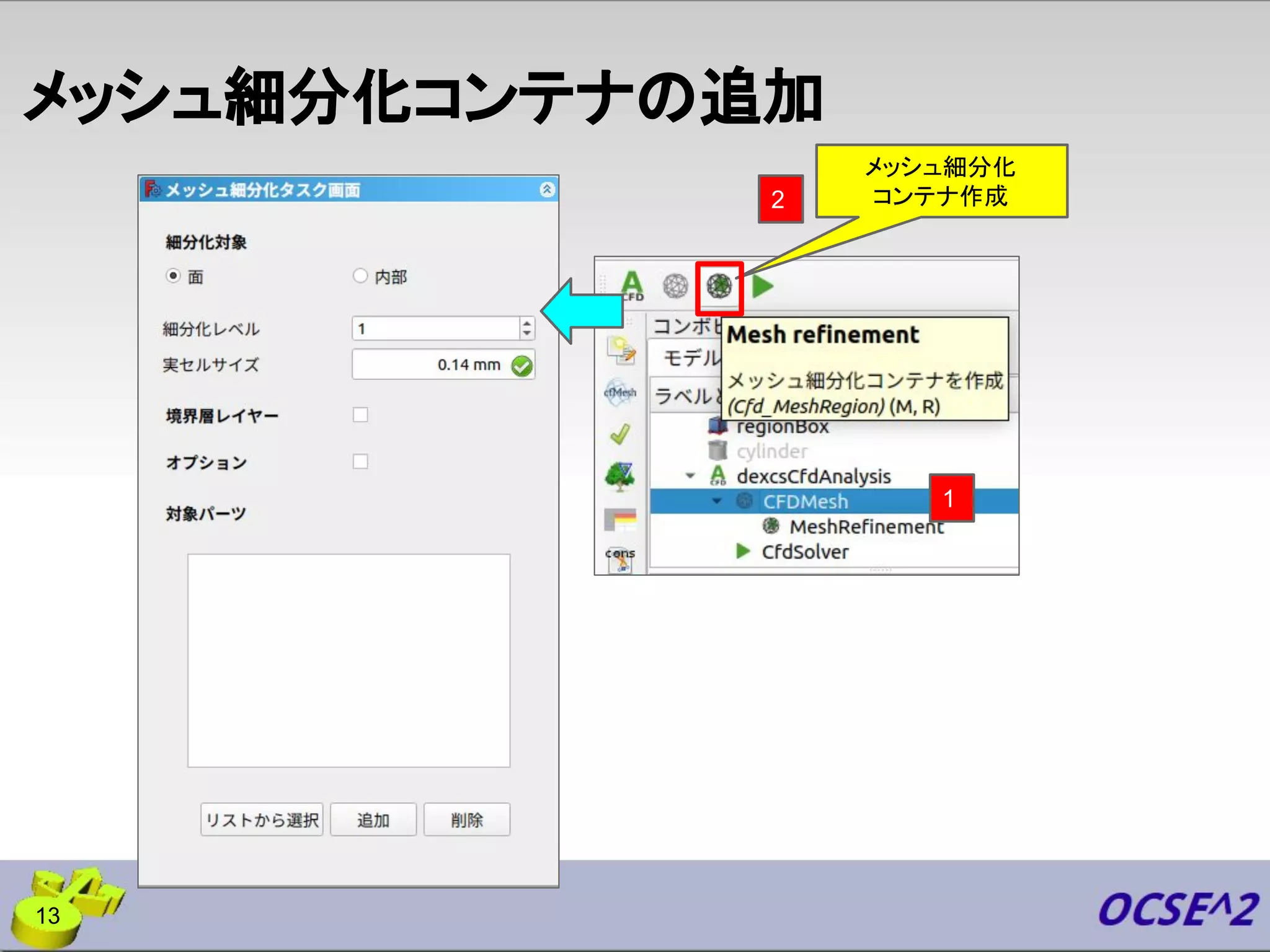
Task: Collapse the CFDMesh tree node
Action: pyautogui.click(x=717, y=501)
